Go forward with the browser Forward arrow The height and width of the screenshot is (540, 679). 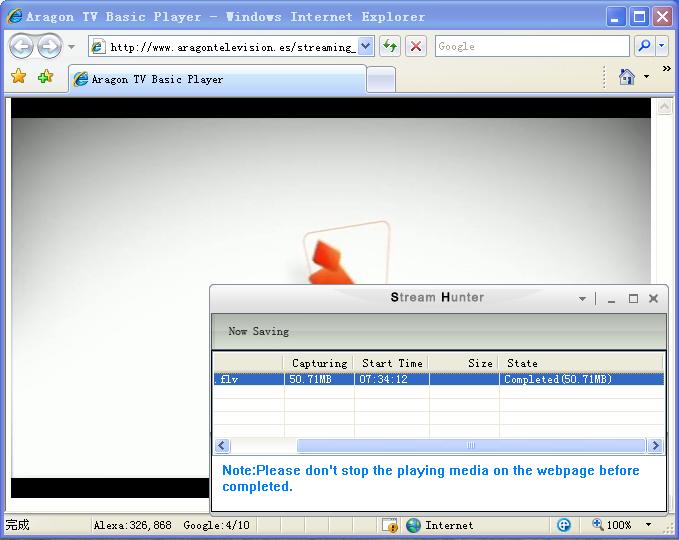[49, 46]
